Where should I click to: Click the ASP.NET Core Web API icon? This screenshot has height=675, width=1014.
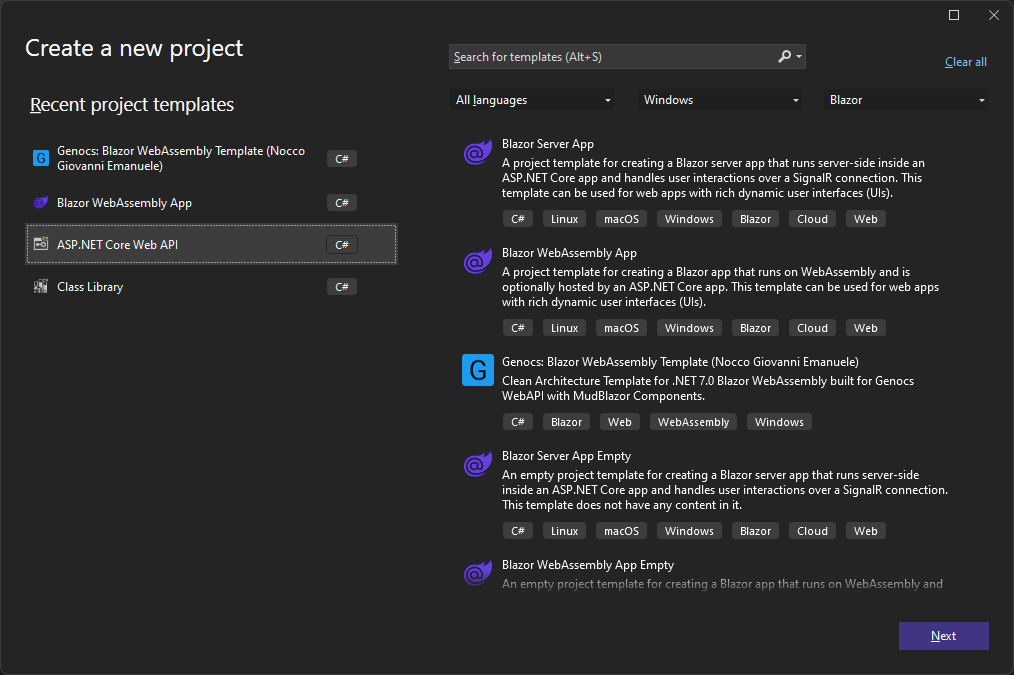point(41,245)
